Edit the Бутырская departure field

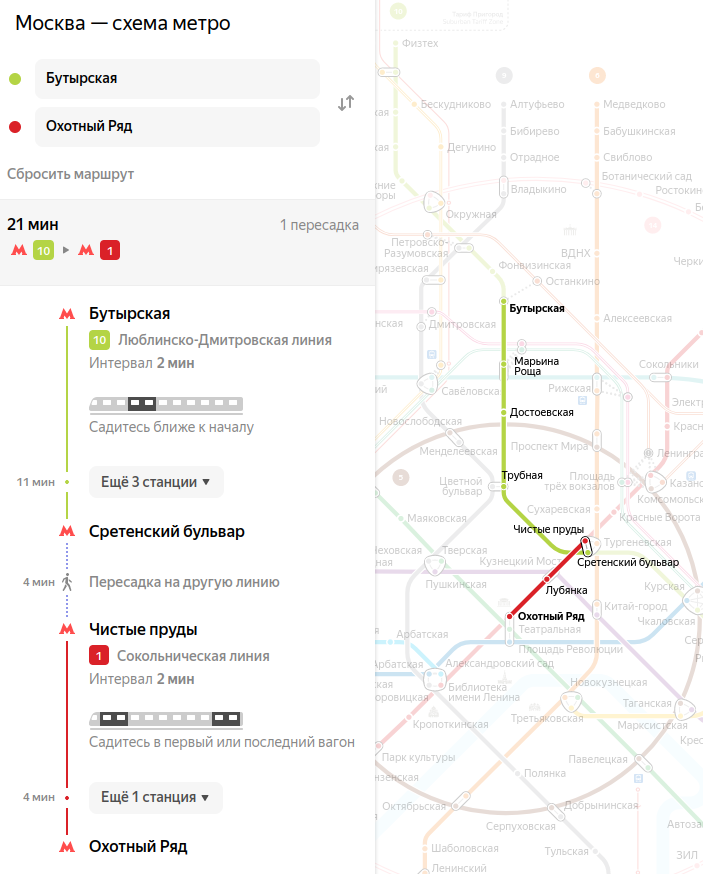tap(177, 79)
